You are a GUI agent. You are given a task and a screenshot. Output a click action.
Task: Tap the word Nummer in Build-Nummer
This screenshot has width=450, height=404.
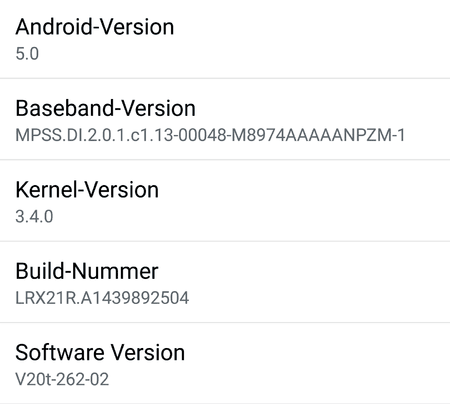tap(116, 271)
